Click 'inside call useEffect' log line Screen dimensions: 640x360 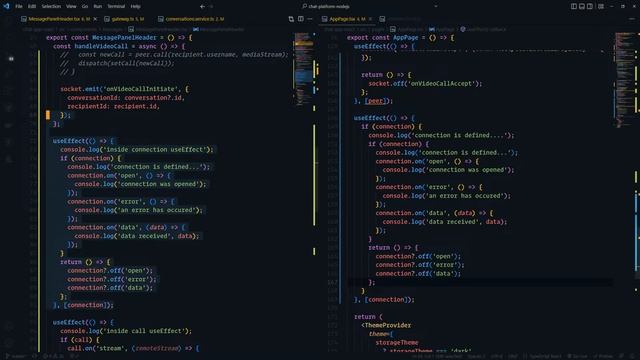coord(126,331)
